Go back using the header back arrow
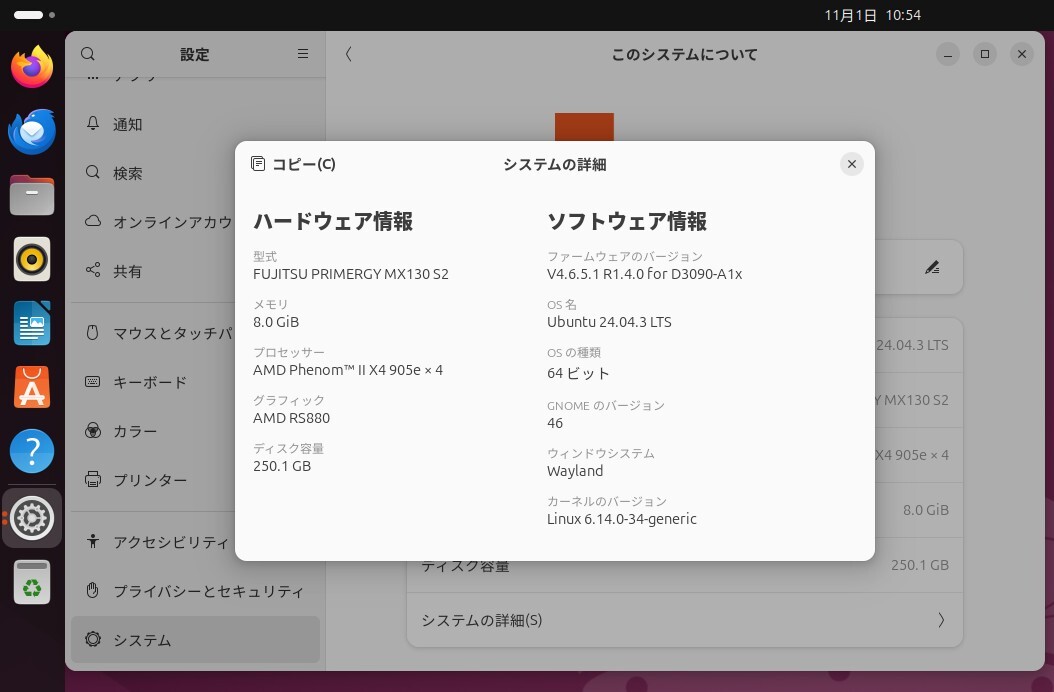Image resolution: width=1054 pixels, height=692 pixels. tap(348, 54)
